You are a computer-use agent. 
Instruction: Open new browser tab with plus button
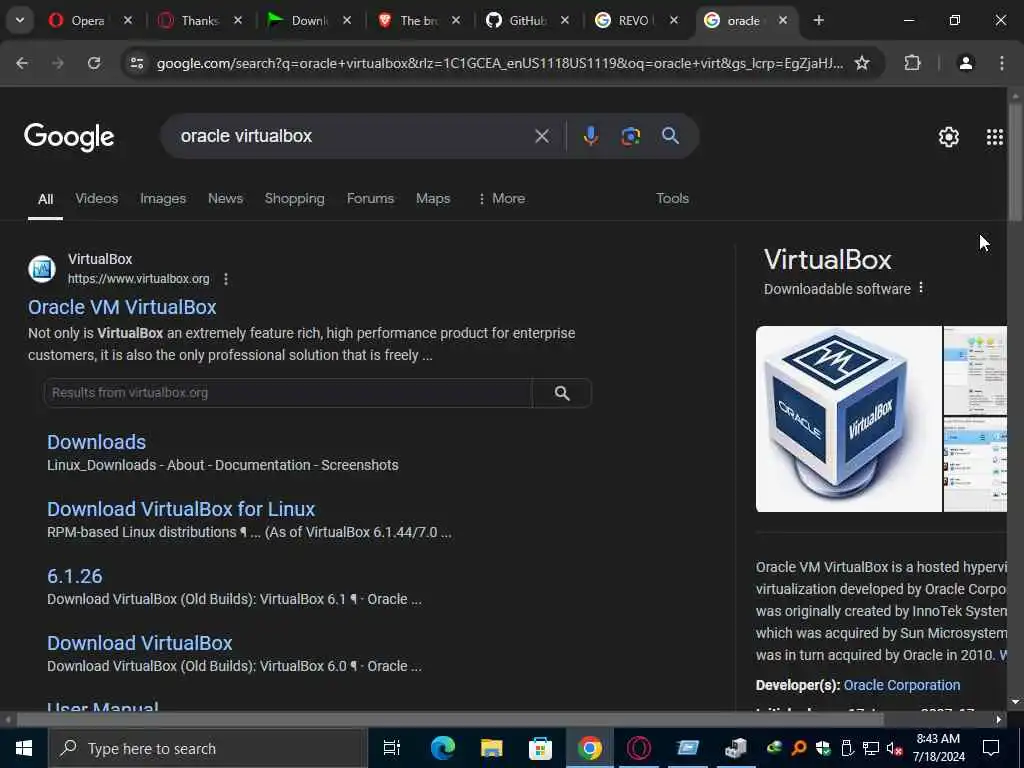[x=818, y=20]
